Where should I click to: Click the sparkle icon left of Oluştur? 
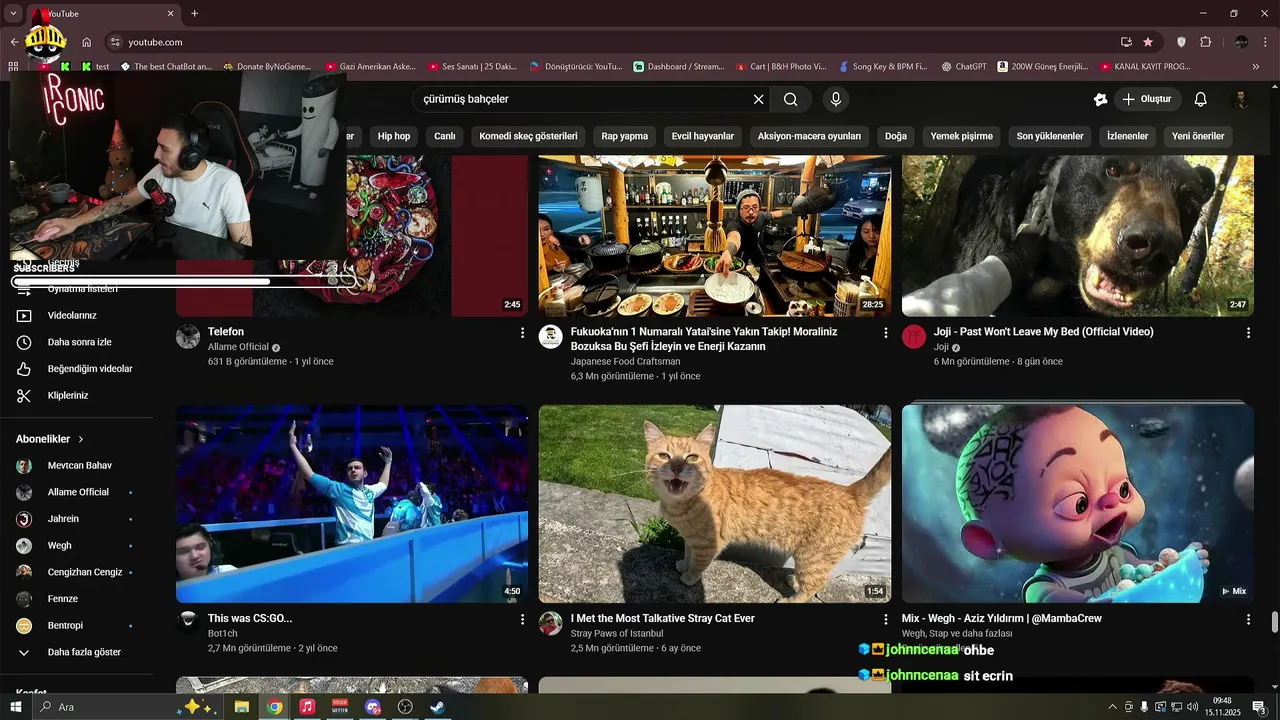1100,99
